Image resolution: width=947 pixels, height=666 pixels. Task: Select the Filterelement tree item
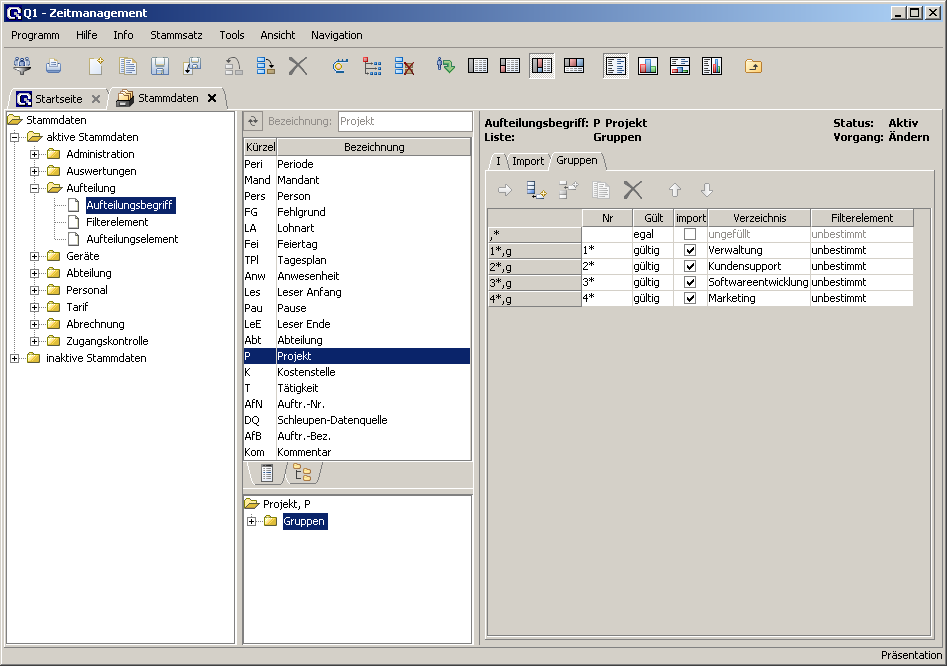coord(117,222)
